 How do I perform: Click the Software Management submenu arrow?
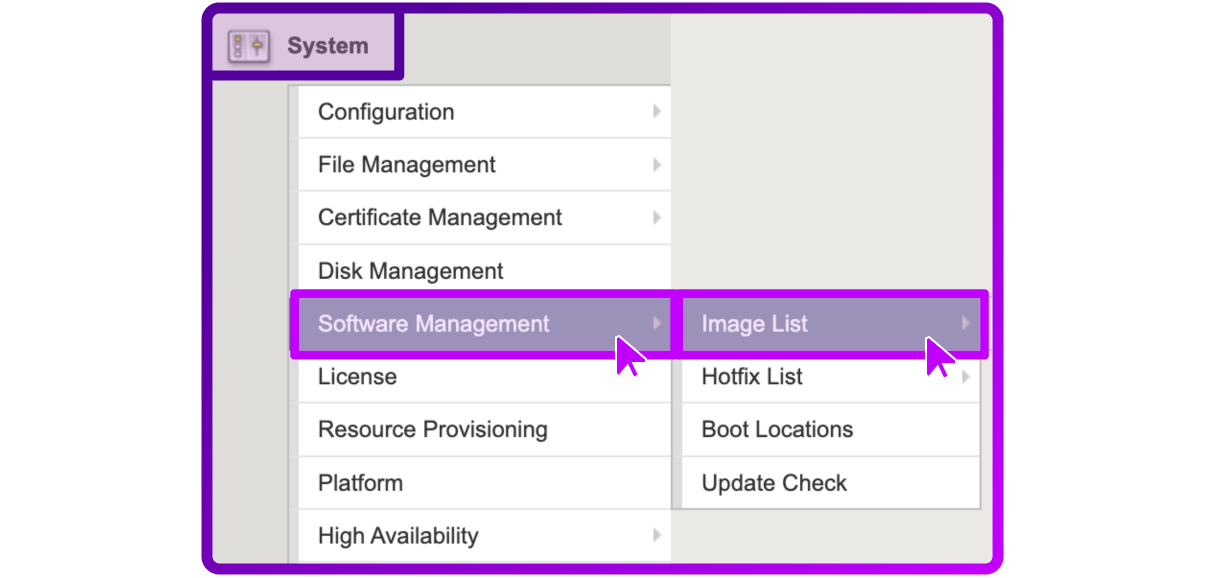click(x=657, y=323)
